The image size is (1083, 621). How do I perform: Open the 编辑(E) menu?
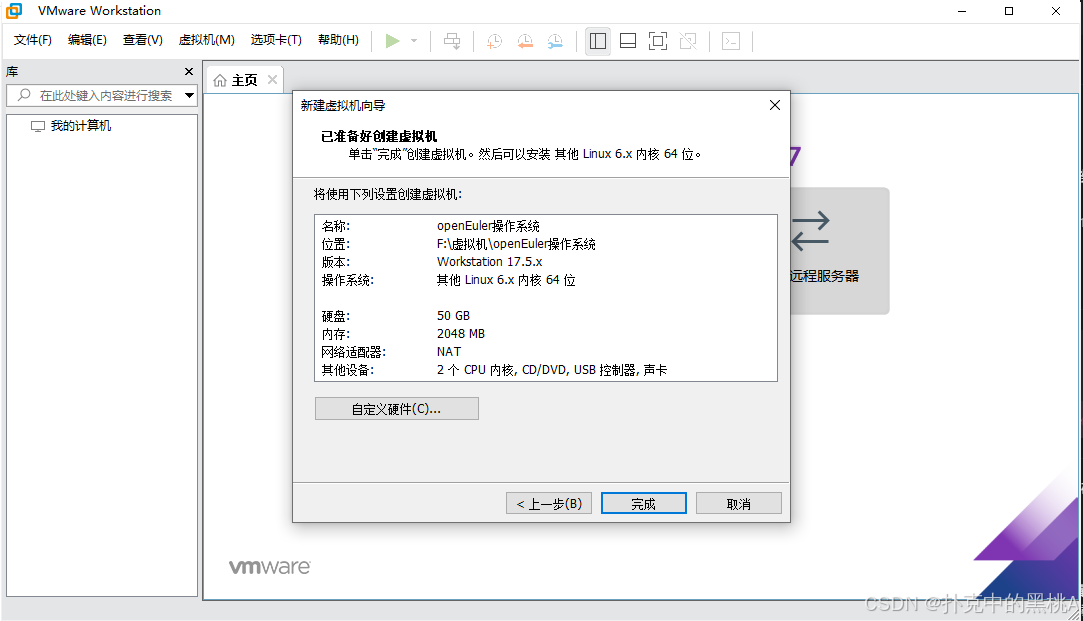(87, 40)
